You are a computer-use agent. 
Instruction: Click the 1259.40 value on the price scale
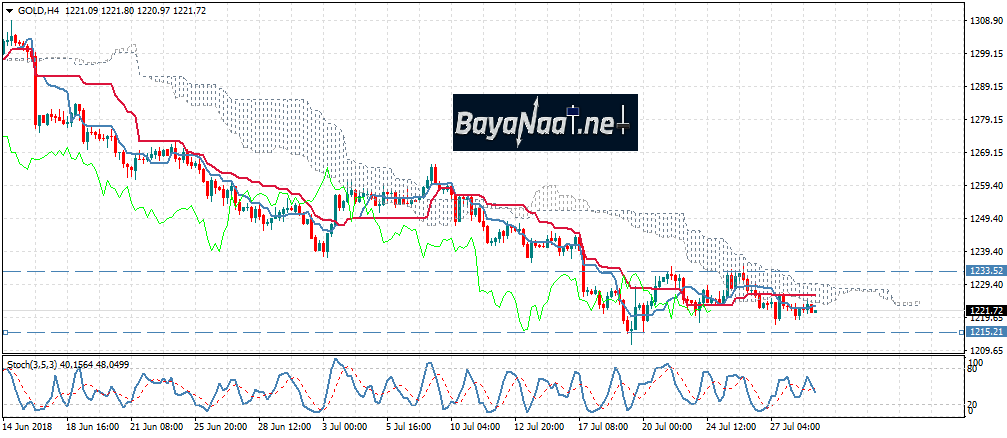(983, 186)
